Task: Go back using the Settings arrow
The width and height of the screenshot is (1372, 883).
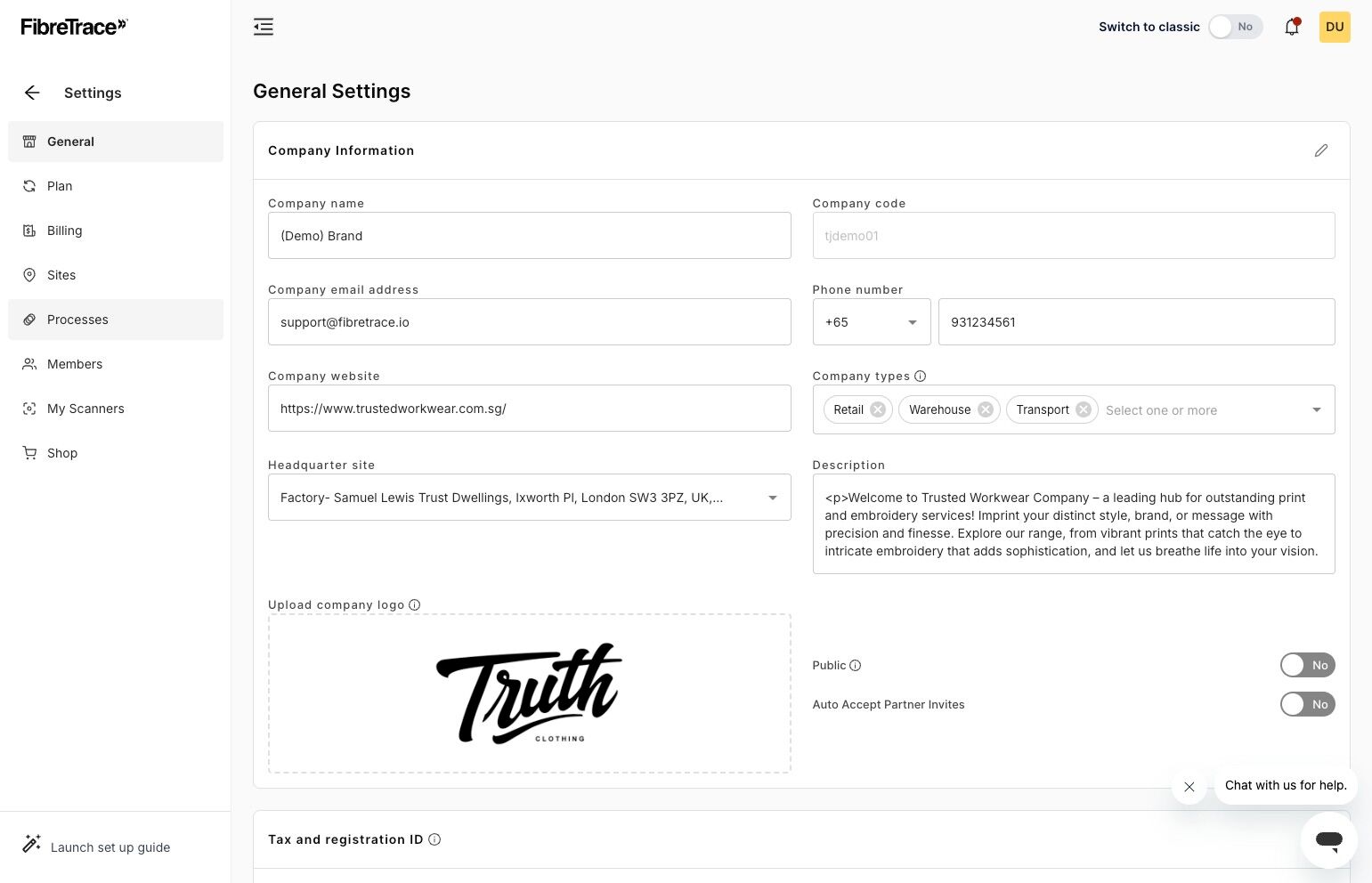Action: [x=32, y=93]
